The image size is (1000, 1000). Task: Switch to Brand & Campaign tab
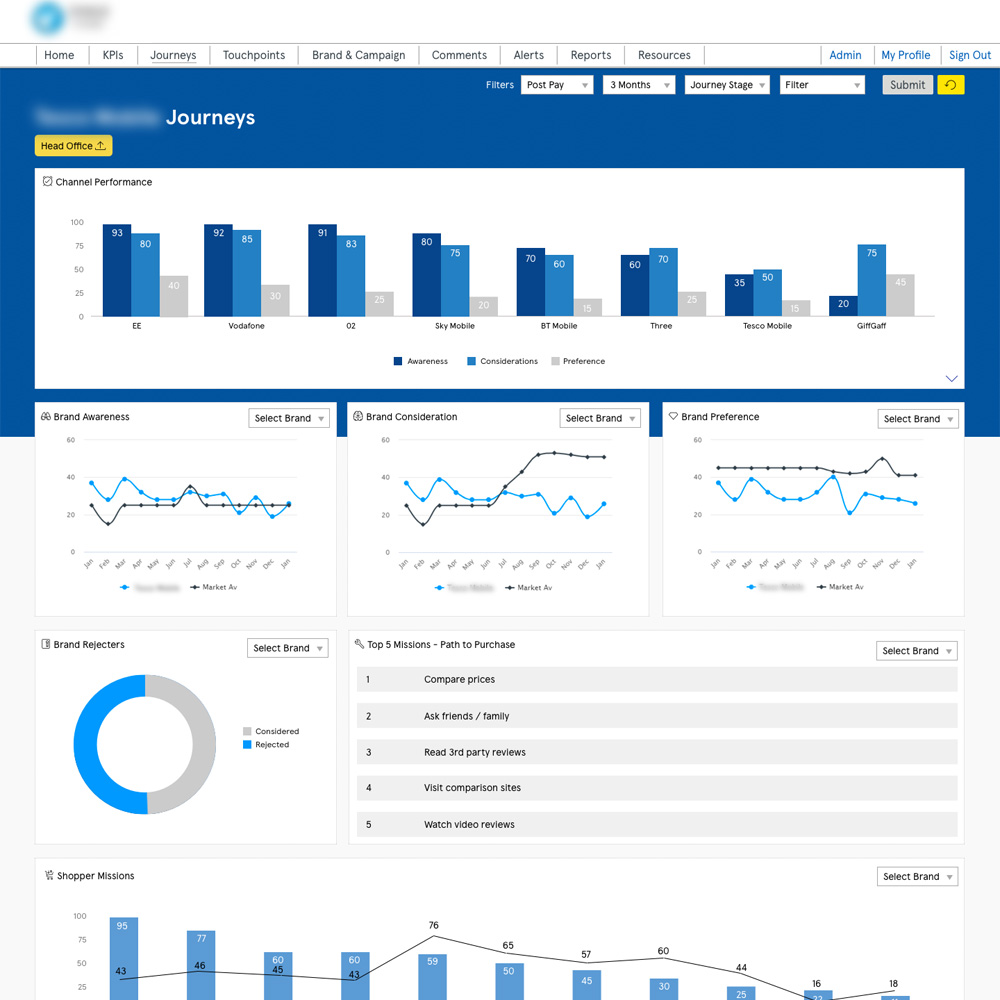358,55
